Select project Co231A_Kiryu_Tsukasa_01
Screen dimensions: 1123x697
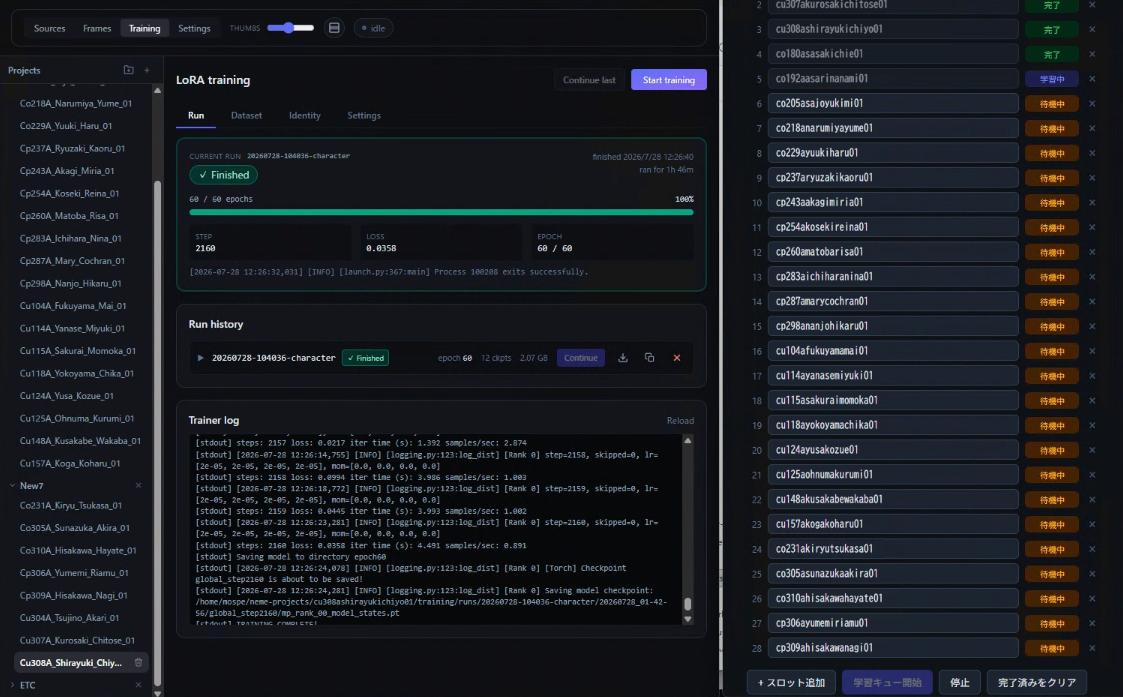coord(71,505)
